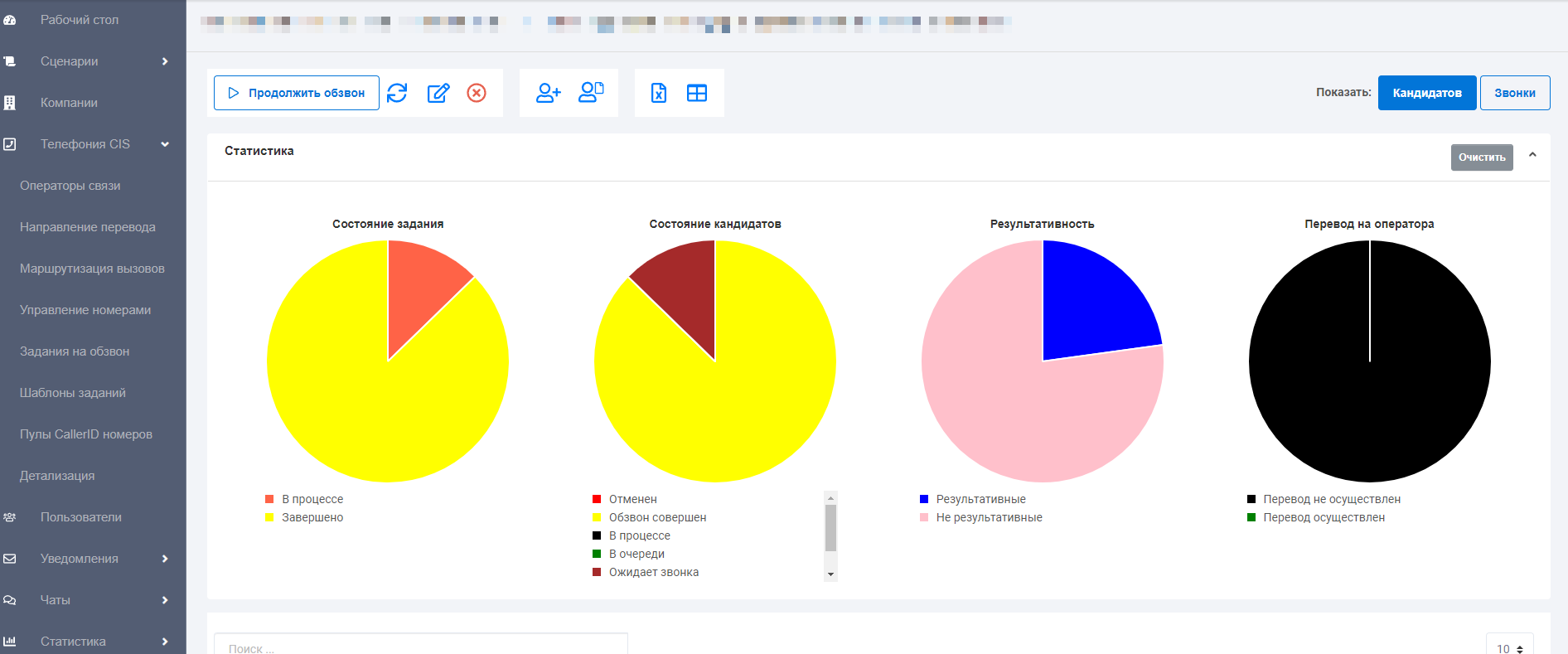Toggle the 'В процессе' legend under Состояние задания
Screen dimensions: 1568x654
click(x=312, y=499)
